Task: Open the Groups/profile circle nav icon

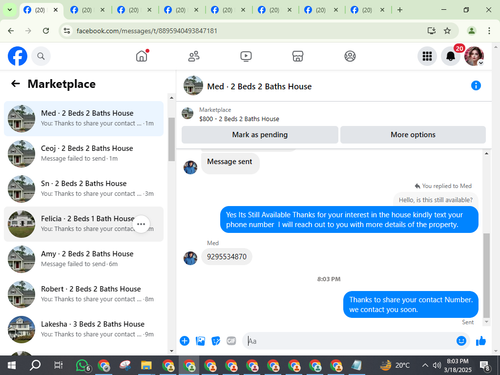Action: (350, 56)
